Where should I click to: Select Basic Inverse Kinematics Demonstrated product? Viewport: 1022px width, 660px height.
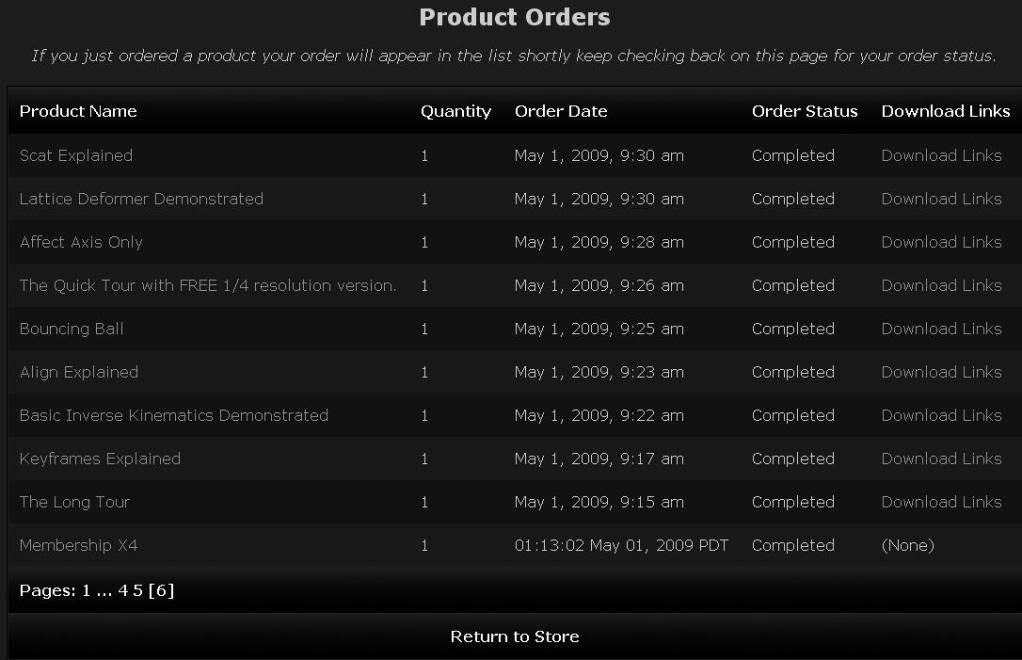pos(174,416)
